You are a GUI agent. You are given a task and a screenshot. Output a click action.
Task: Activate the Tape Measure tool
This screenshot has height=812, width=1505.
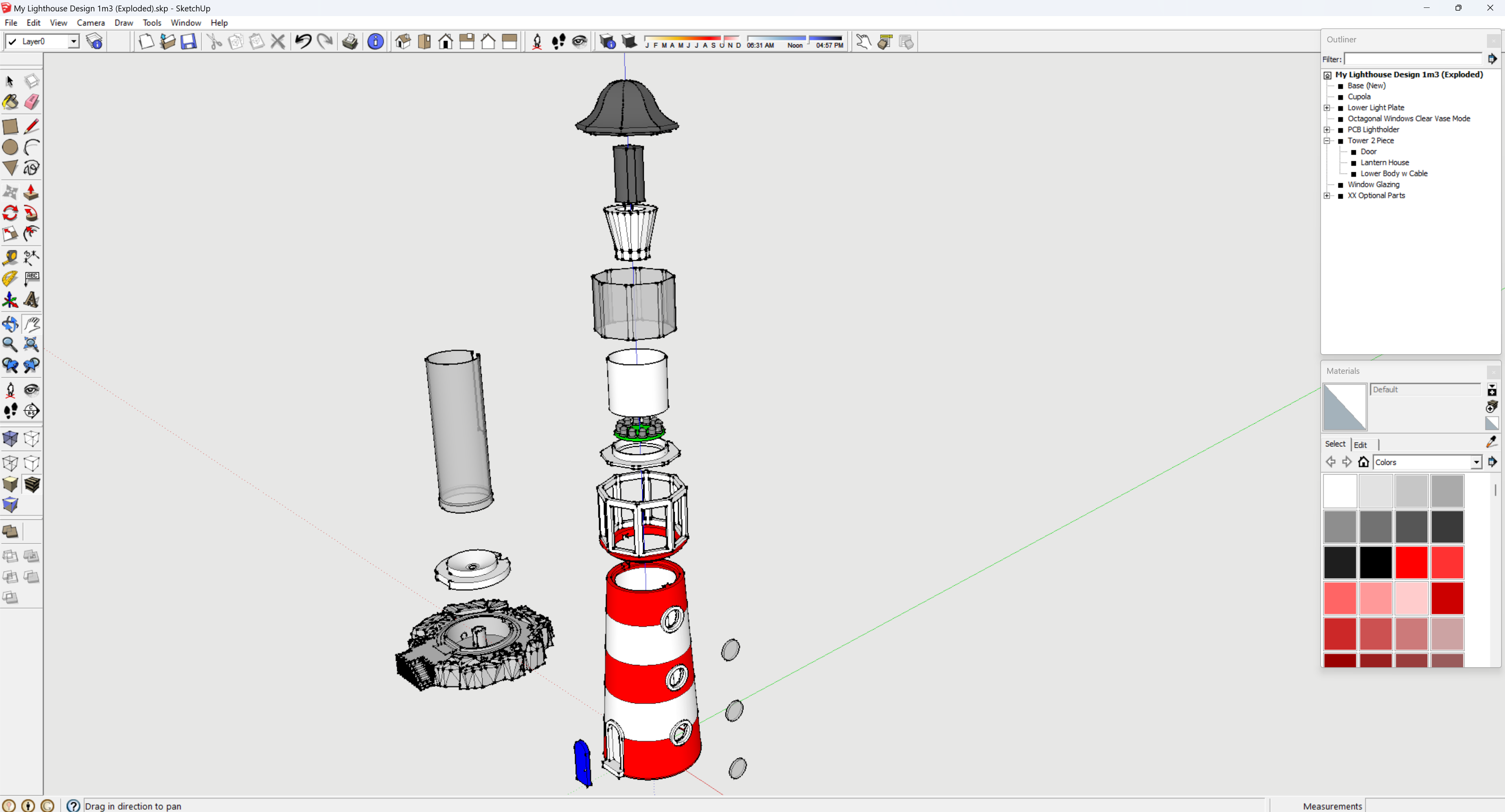tap(10, 258)
